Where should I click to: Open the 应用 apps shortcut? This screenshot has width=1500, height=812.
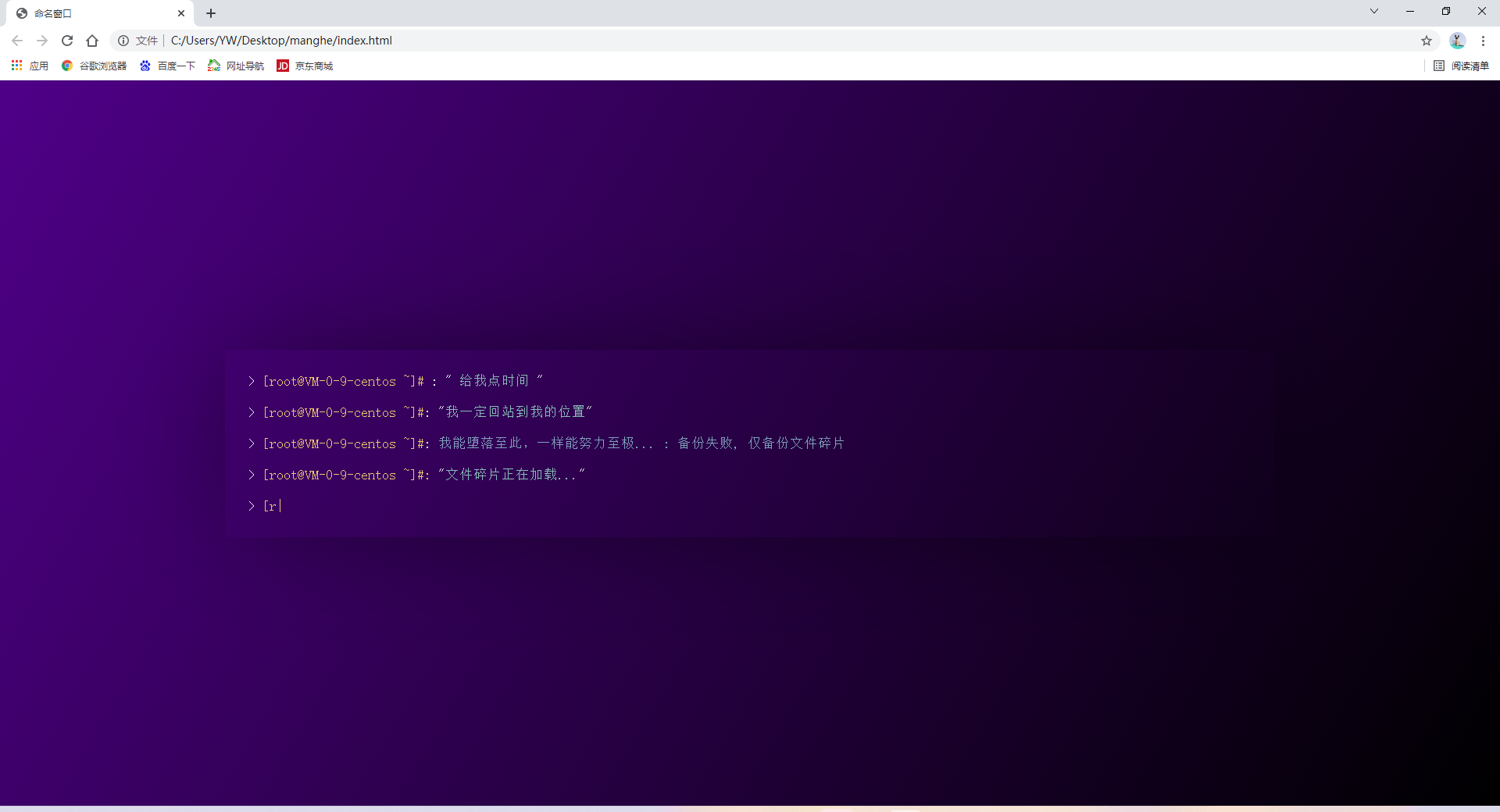[30, 66]
